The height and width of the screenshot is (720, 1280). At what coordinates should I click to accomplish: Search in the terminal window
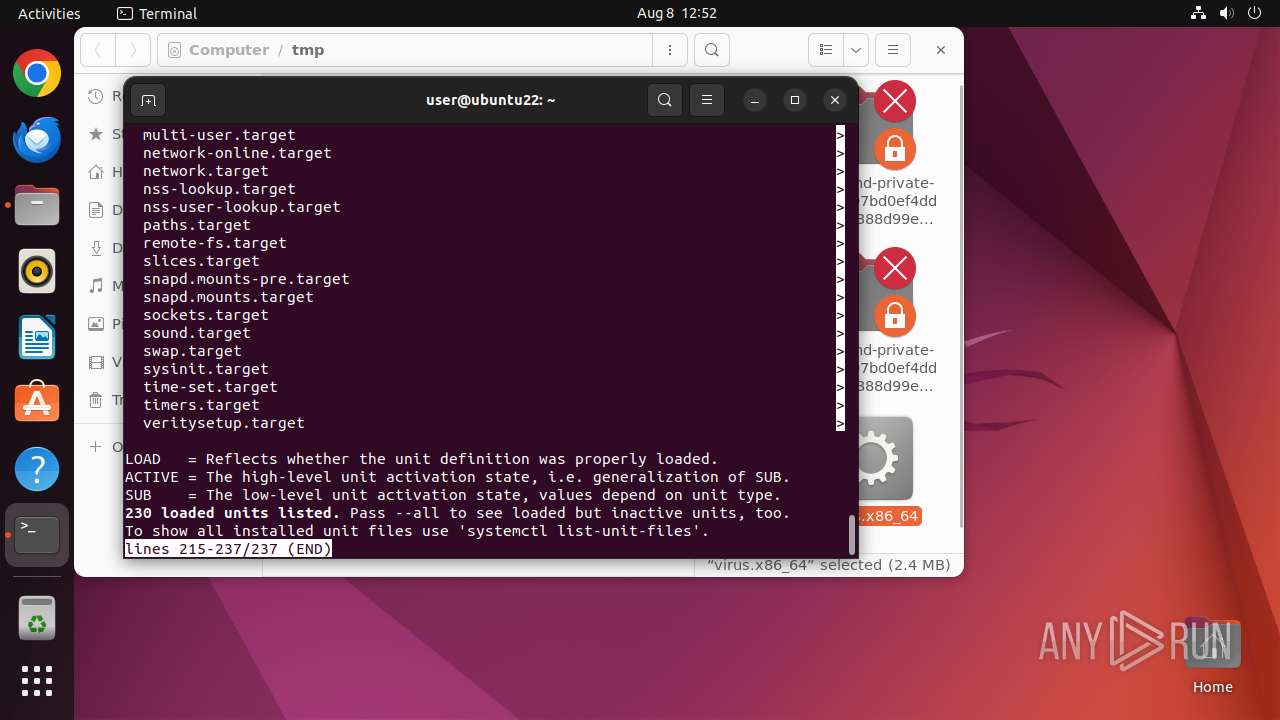coord(665,100)
